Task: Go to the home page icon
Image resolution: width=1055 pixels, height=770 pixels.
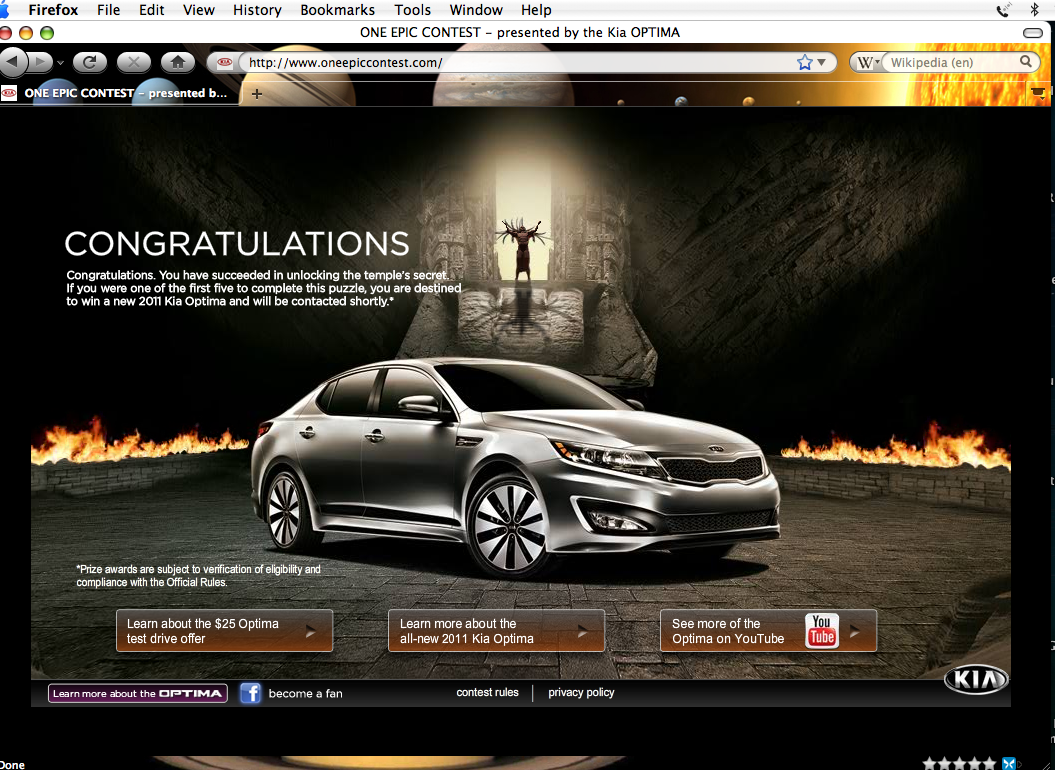Action: point(178,63)
